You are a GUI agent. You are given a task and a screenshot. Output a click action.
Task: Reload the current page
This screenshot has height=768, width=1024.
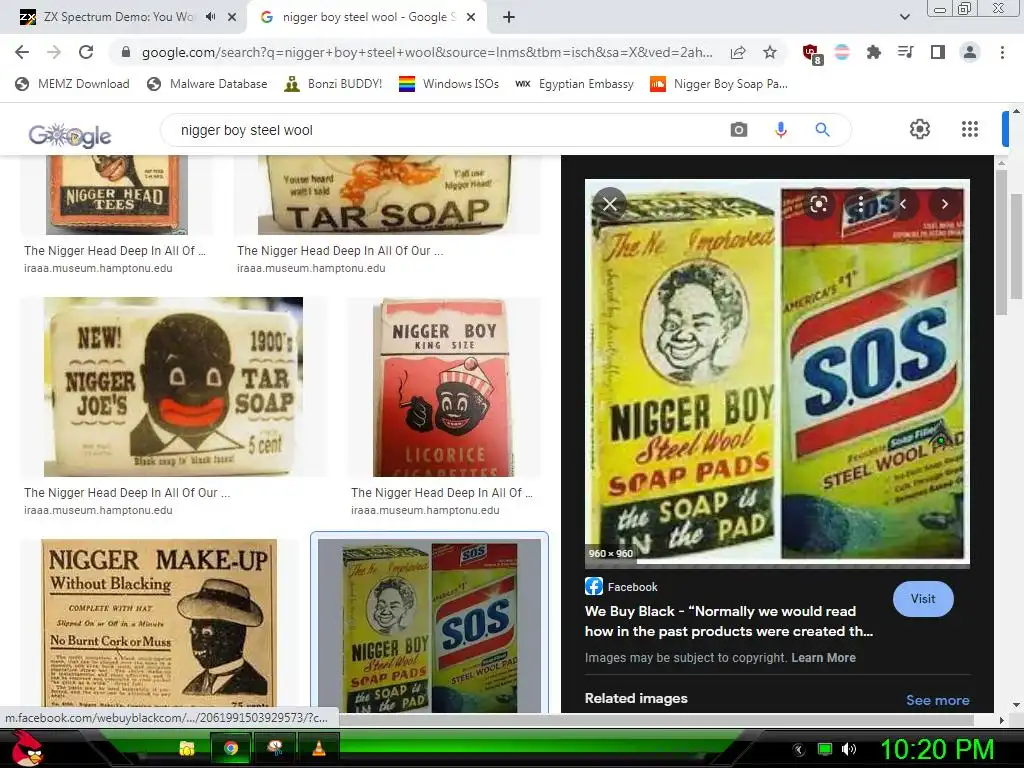[x=86, y=52]
